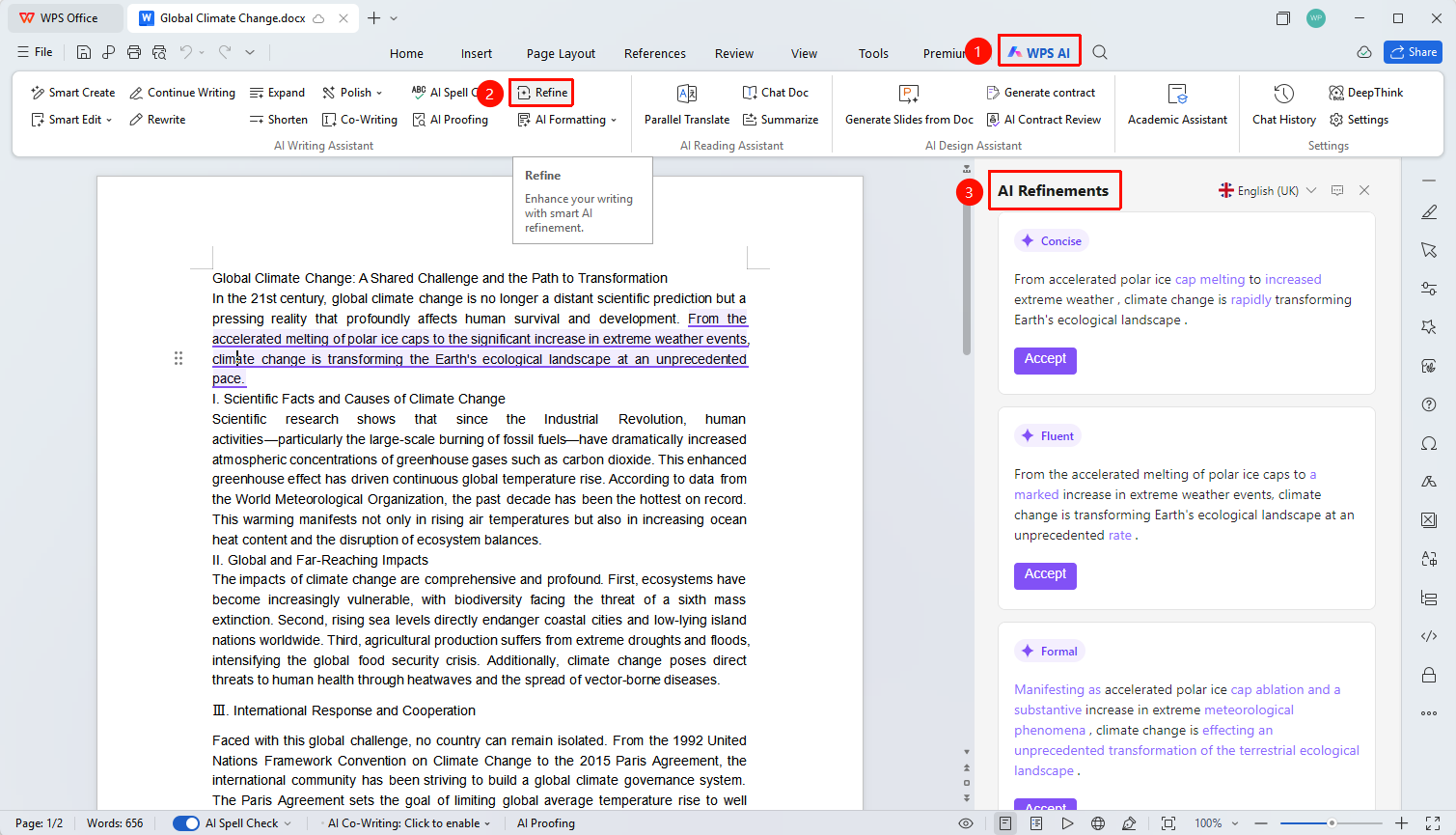The width and height of the screenshot is (1456, 835).
Task: Open the AI Formatting dropdown
Action: [567, 120]
